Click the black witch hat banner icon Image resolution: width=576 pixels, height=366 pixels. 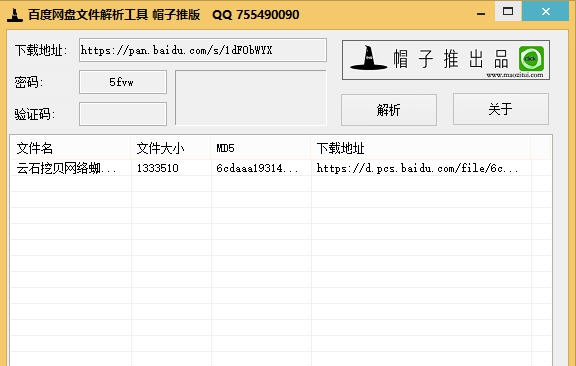click(x=368, y=58)
